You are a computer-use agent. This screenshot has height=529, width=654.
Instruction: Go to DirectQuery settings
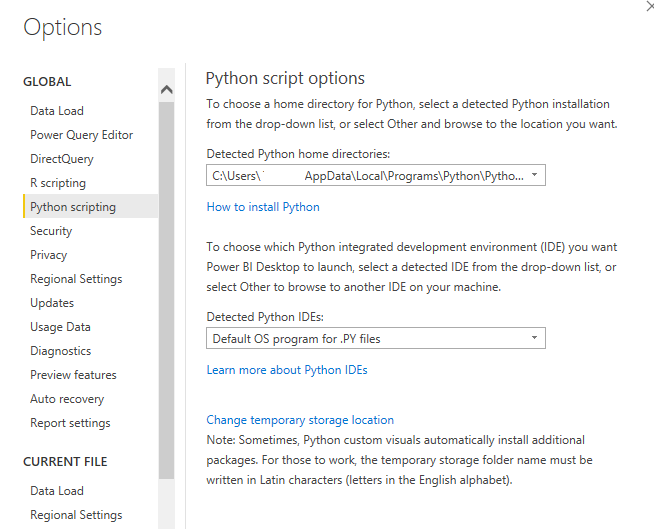[x=62, y=159]
